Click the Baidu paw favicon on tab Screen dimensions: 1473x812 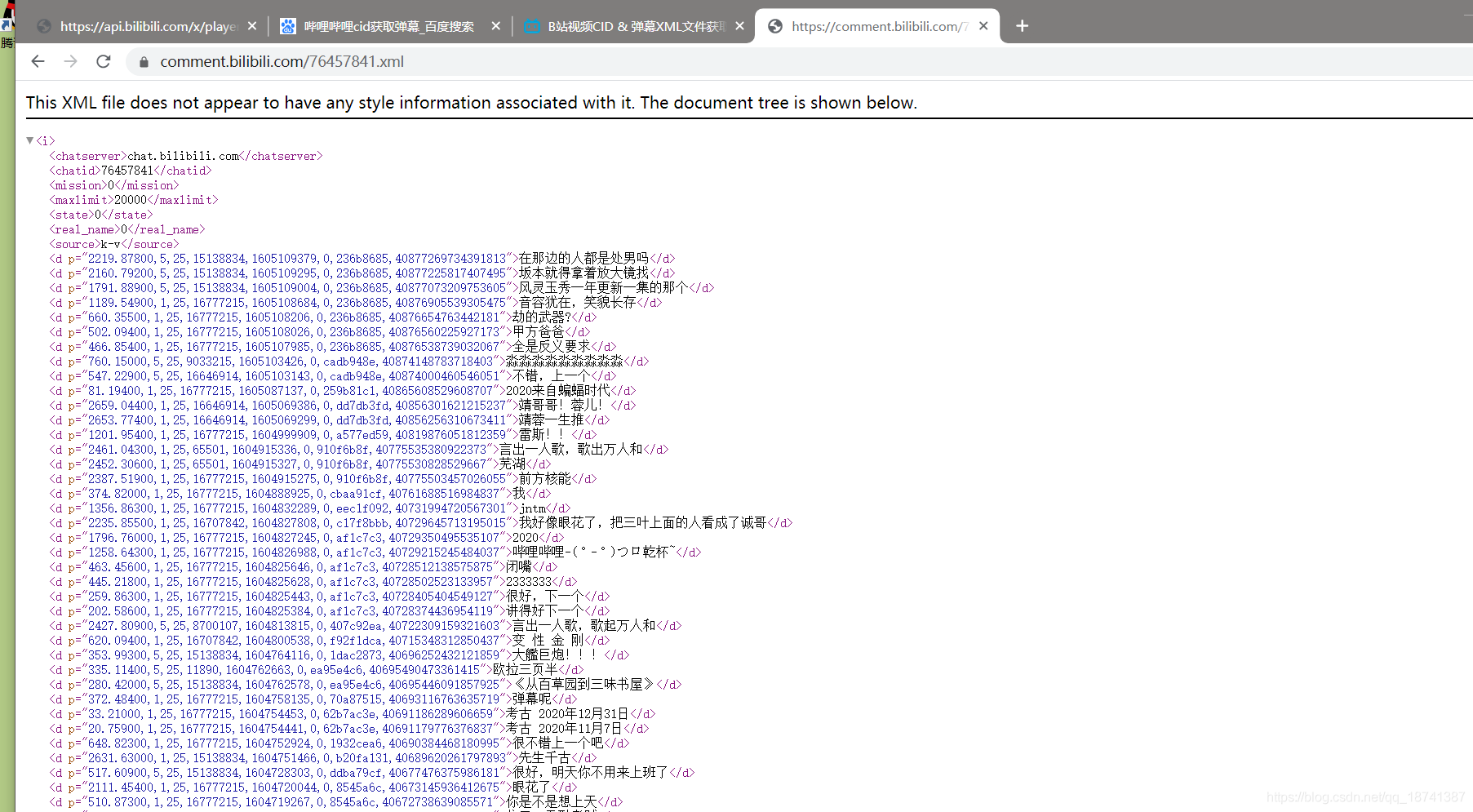287,26
